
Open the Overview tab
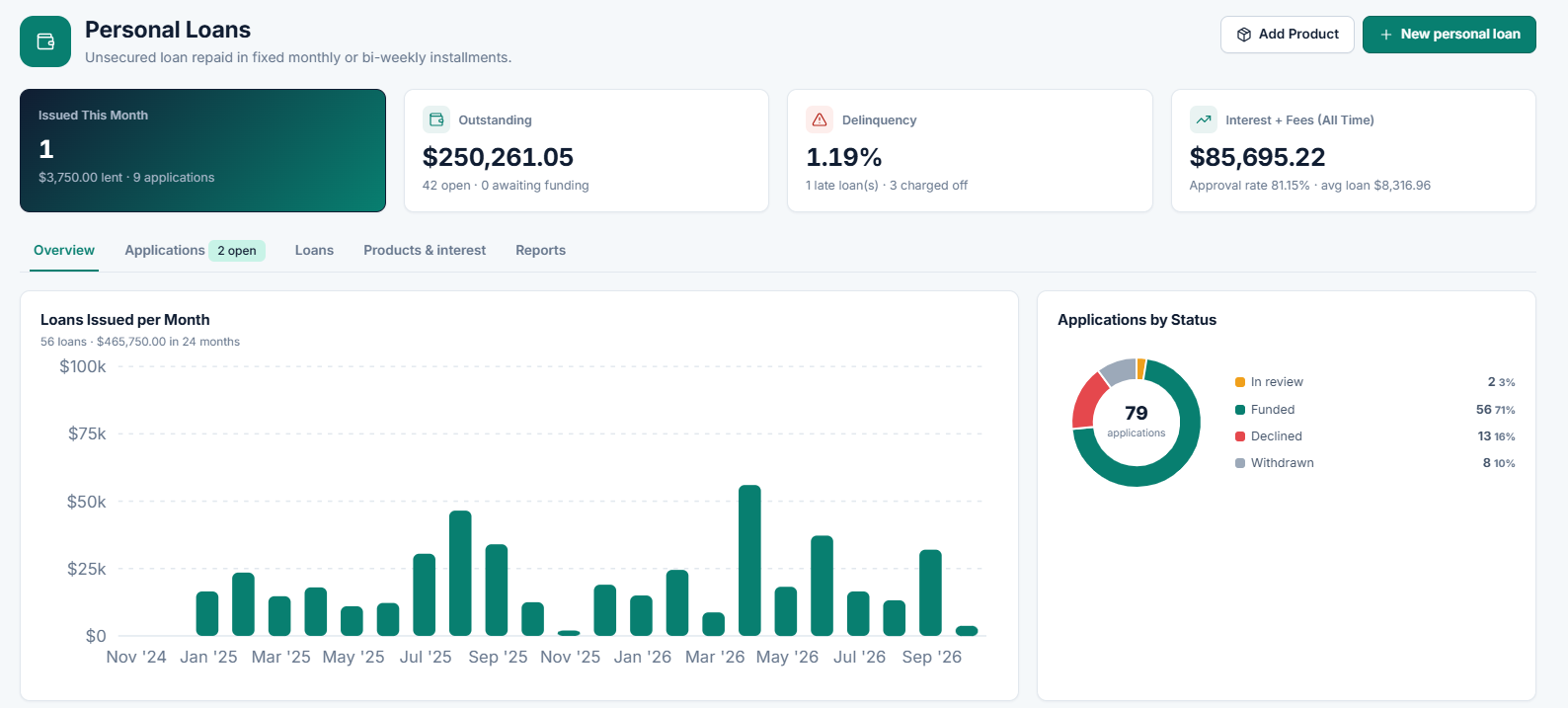click(x=64, y=250)
